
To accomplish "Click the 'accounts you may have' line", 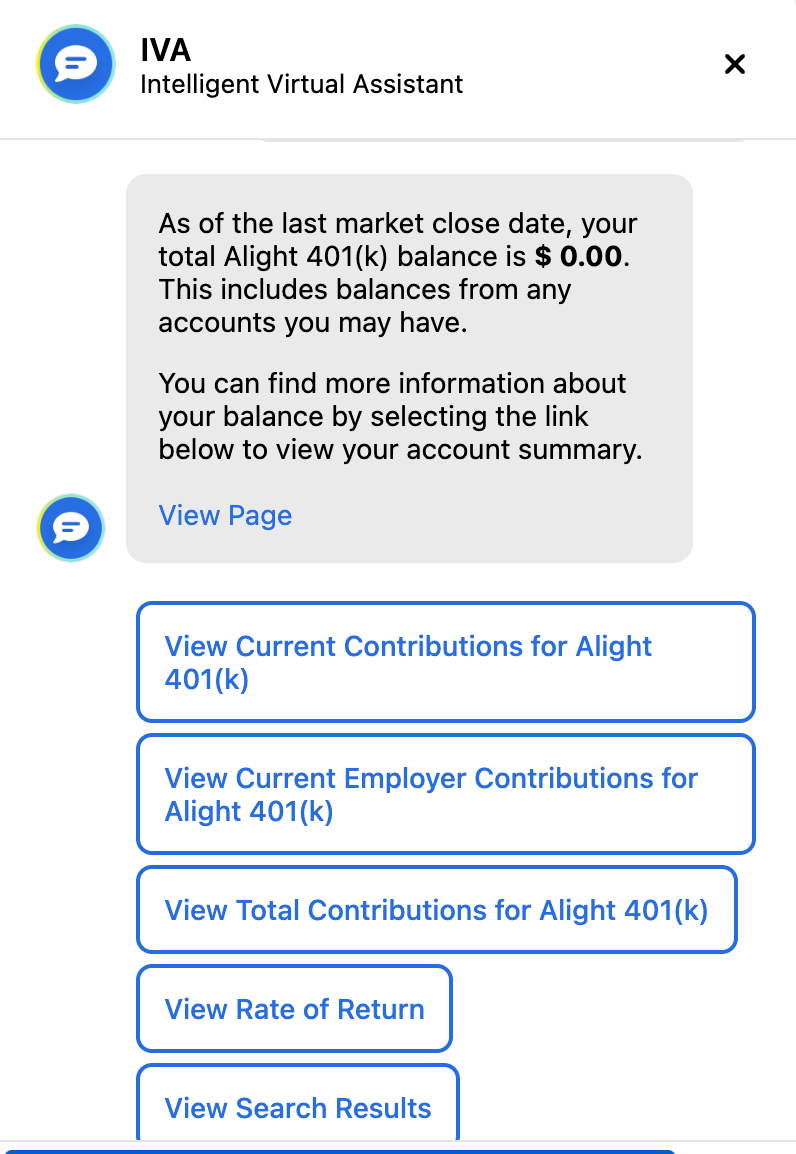I will [x=312, y=324].
